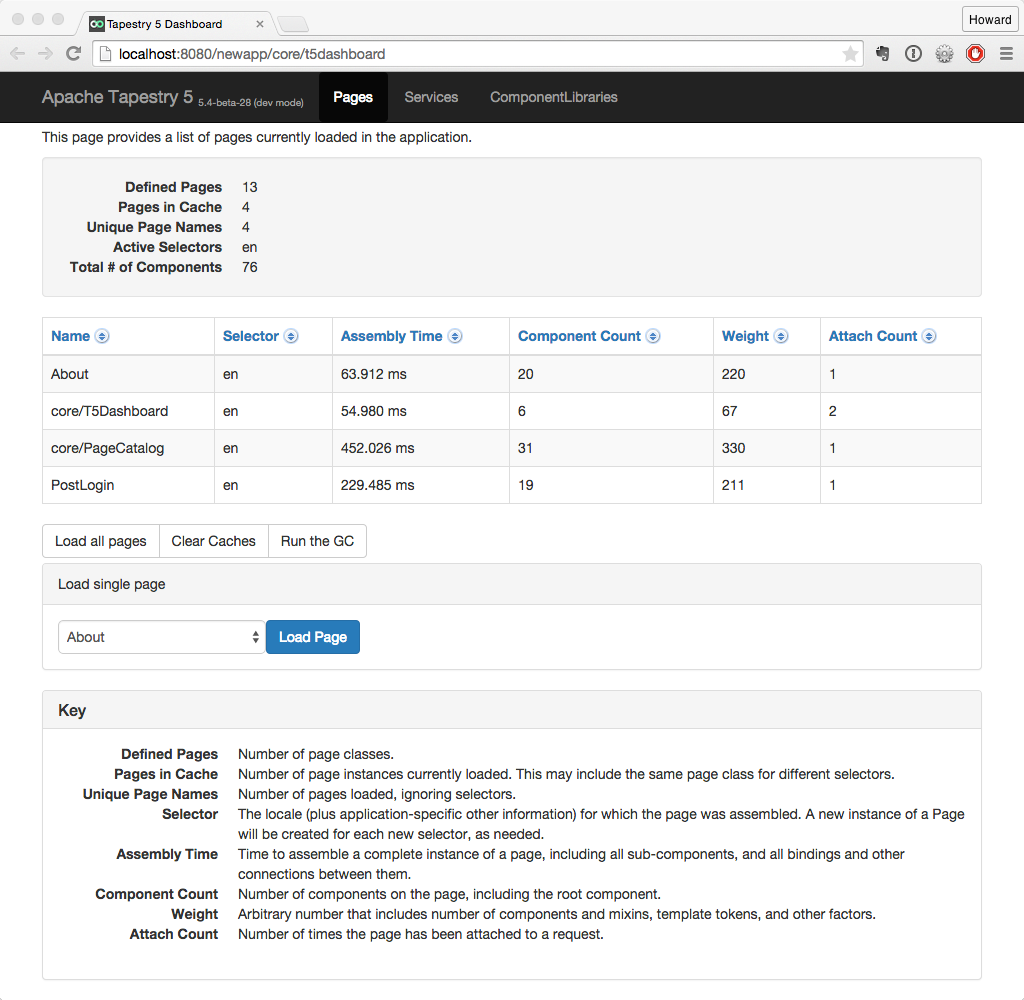Click the Attach Count sort icon
Viewport: 1024px width, 1000px height.
tap(929, 337)
